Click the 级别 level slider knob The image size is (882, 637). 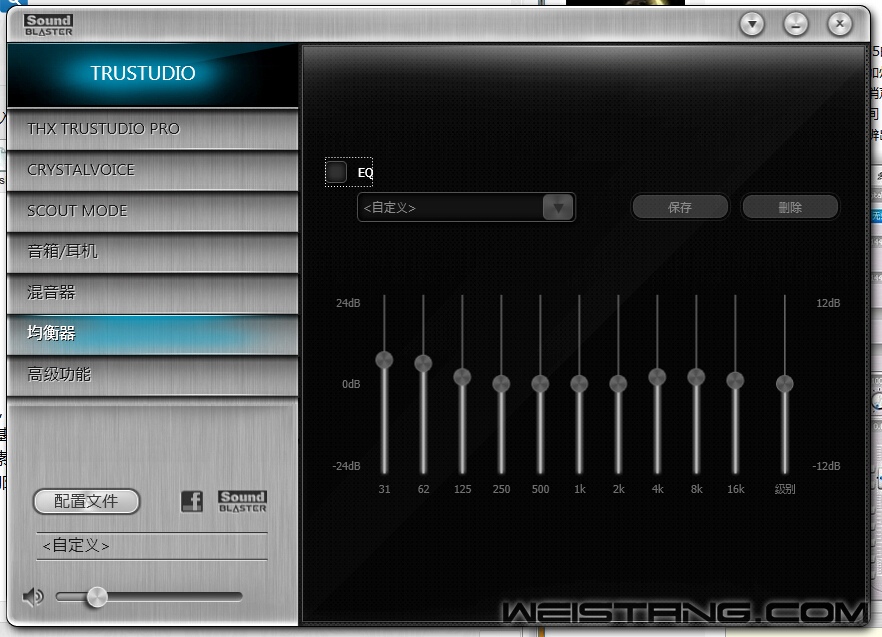(x=785, y=384)
